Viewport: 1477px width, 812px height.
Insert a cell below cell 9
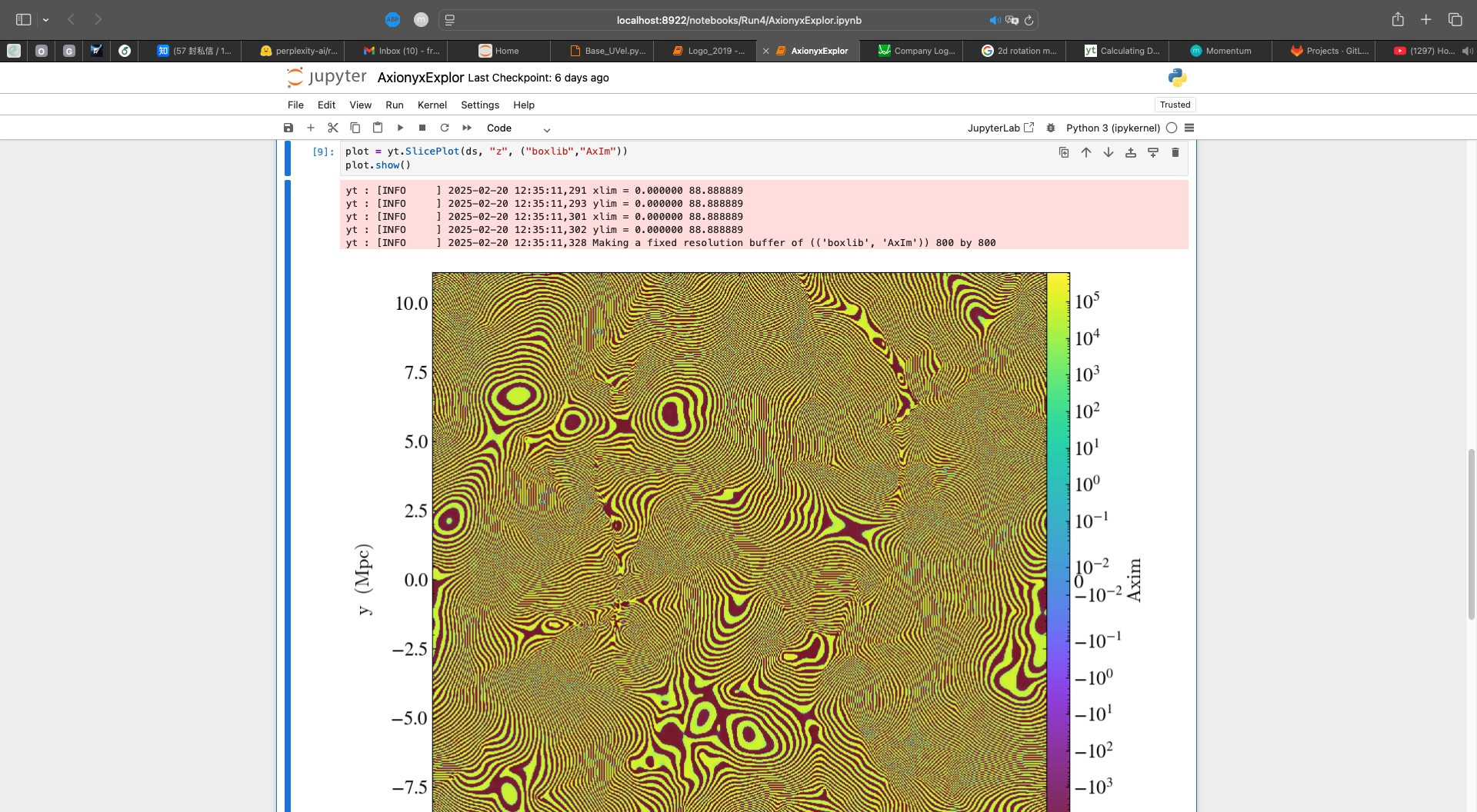click(1153, 152)
